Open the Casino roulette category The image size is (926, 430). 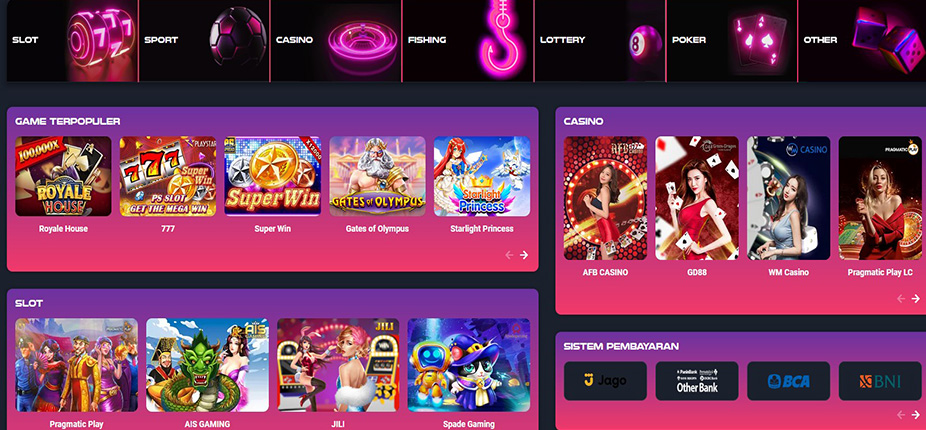(x=336, y=40)
